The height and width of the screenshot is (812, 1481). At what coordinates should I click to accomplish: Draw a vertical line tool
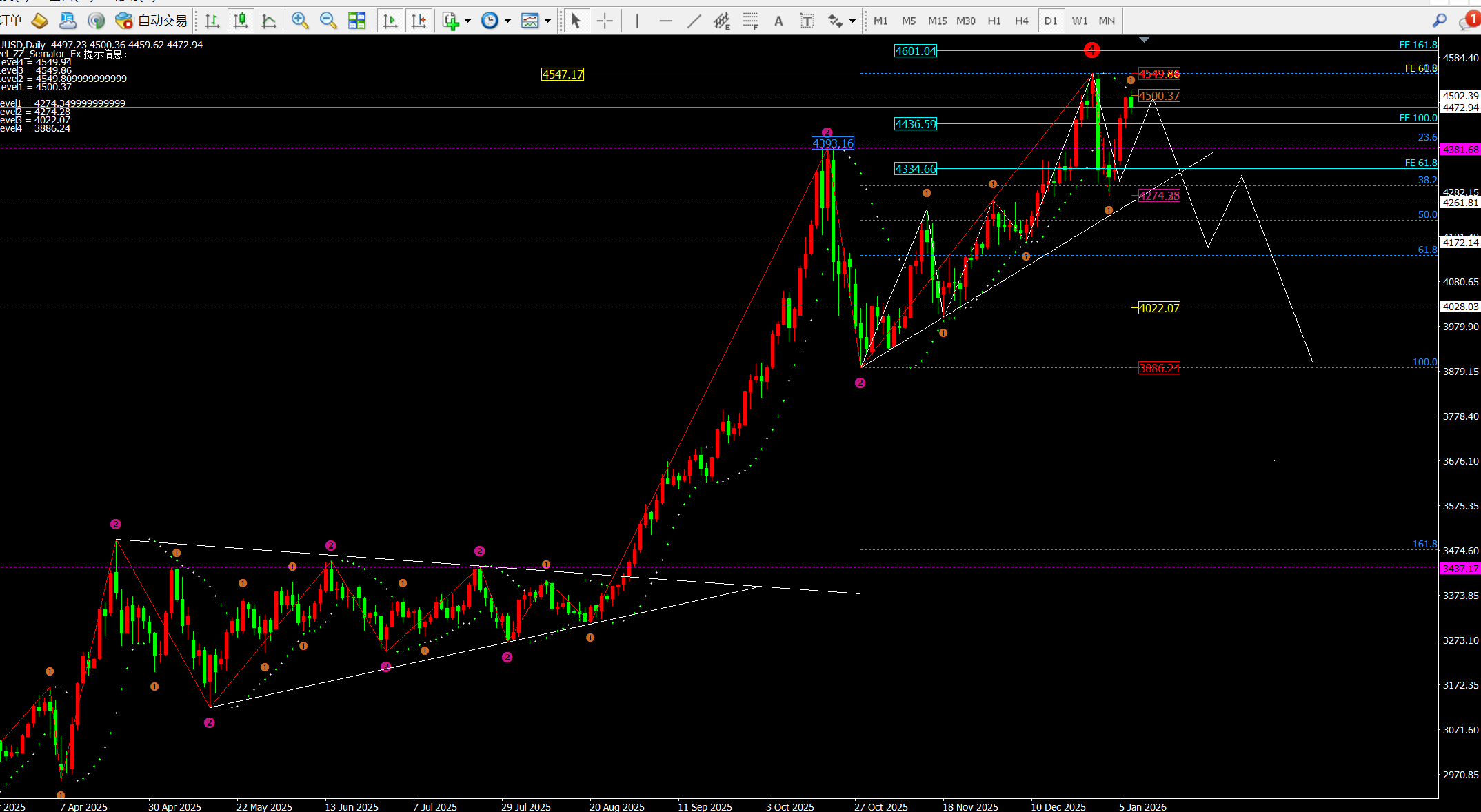point(637,21)
